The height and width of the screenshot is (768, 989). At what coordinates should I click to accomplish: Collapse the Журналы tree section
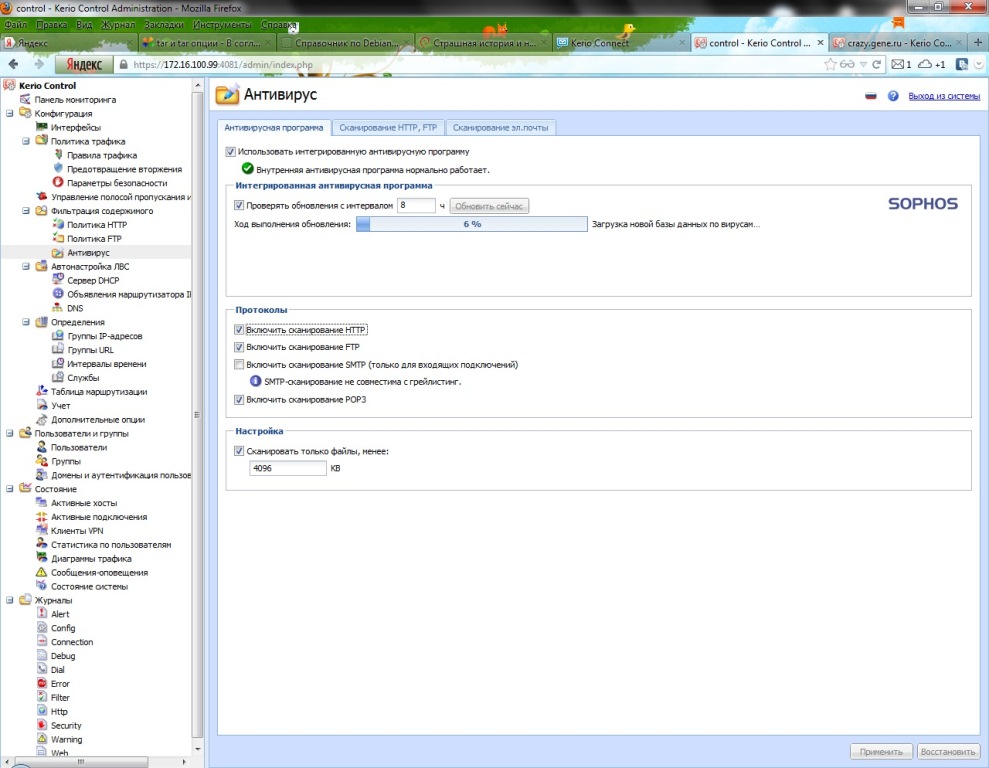pyautogui.click(x=10, y=600)
